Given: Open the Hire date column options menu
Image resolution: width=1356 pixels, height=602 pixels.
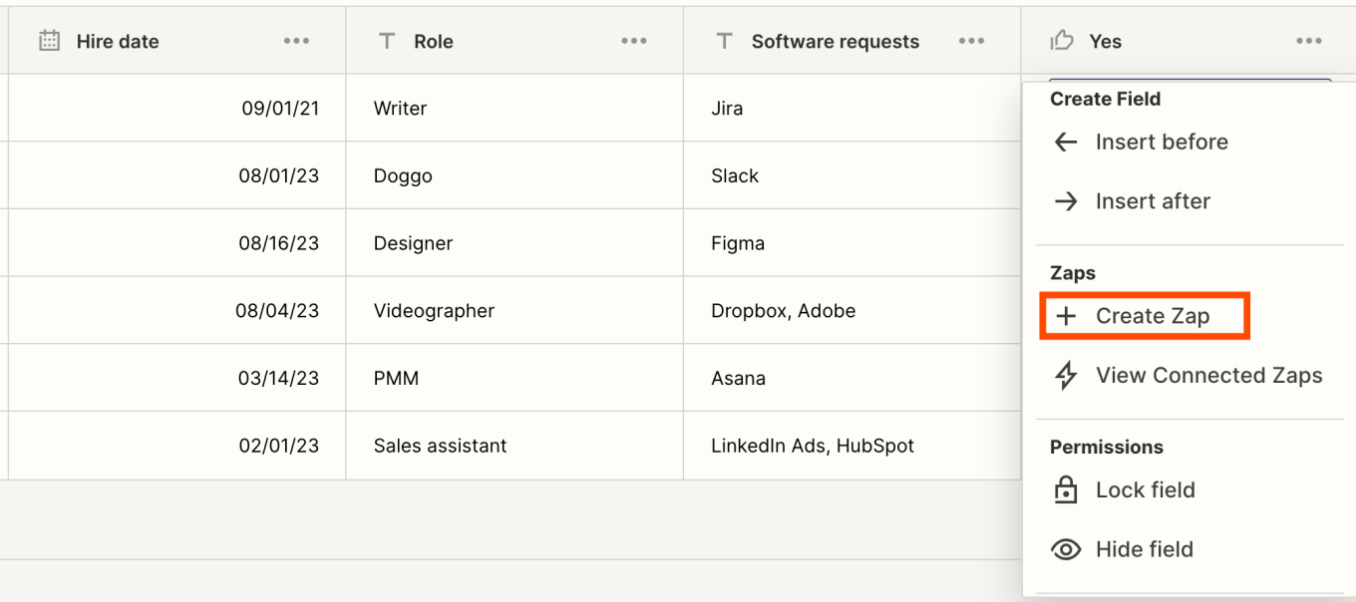Looking at the screenshot, I should [296, 41].
